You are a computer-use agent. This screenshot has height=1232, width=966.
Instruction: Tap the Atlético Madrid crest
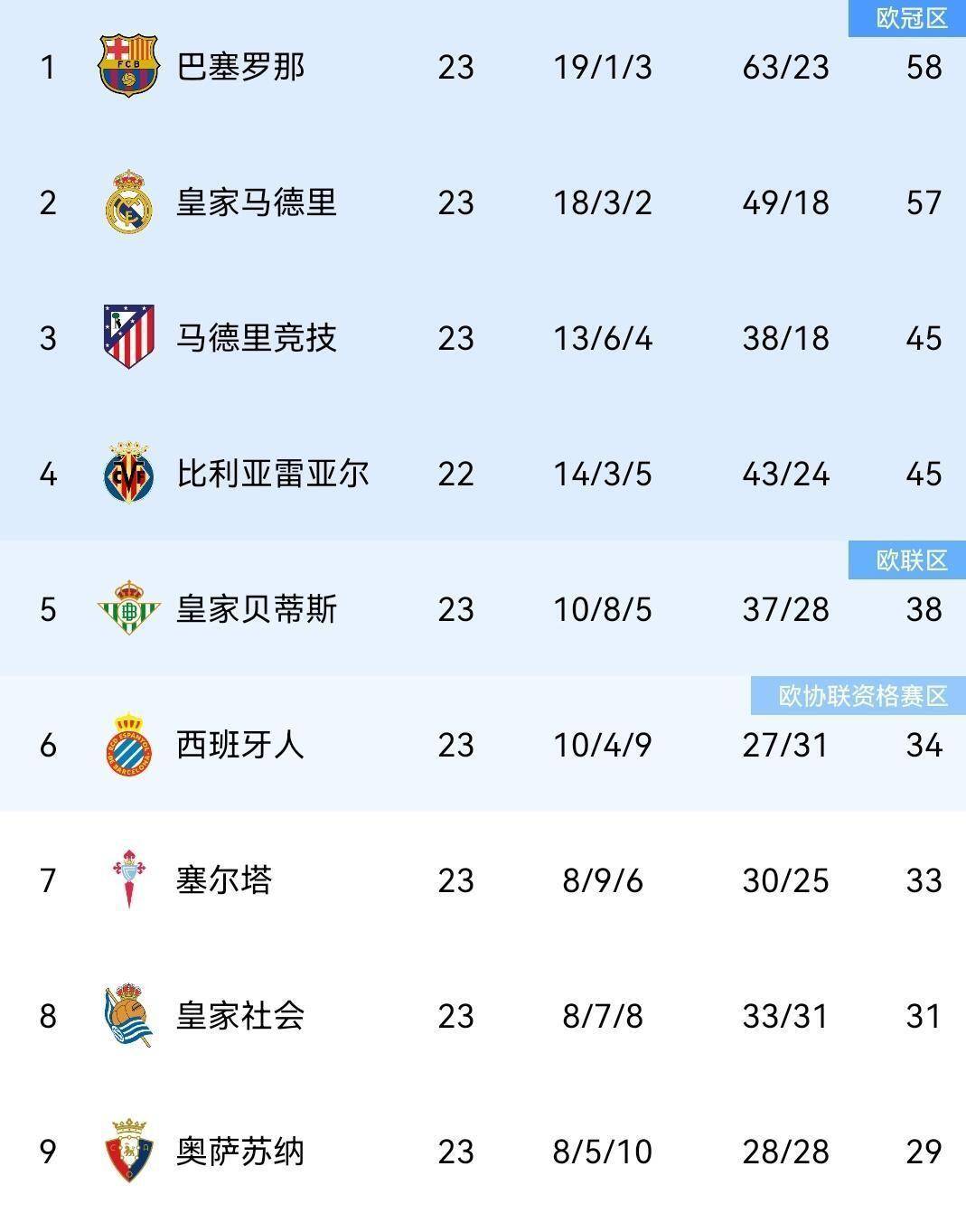128,337
